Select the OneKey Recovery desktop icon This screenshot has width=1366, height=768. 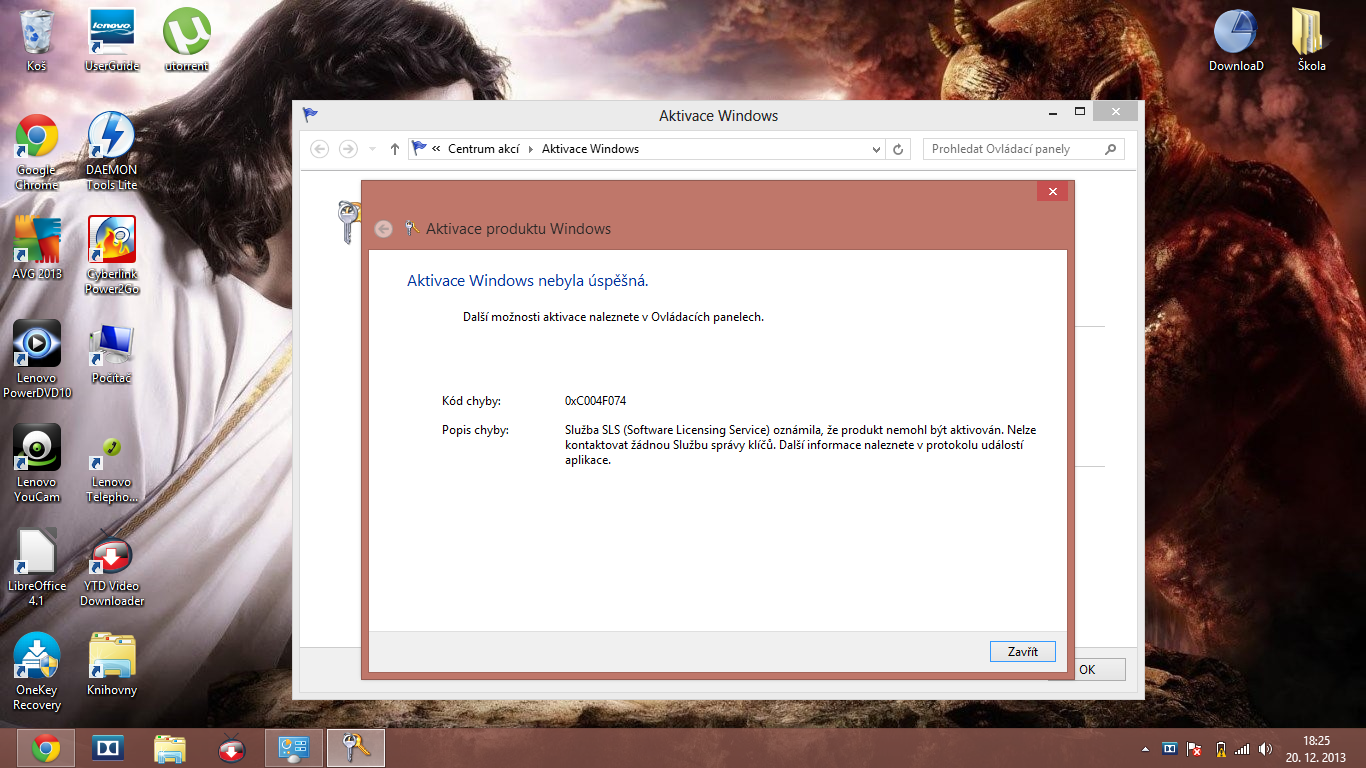point(37,672)
